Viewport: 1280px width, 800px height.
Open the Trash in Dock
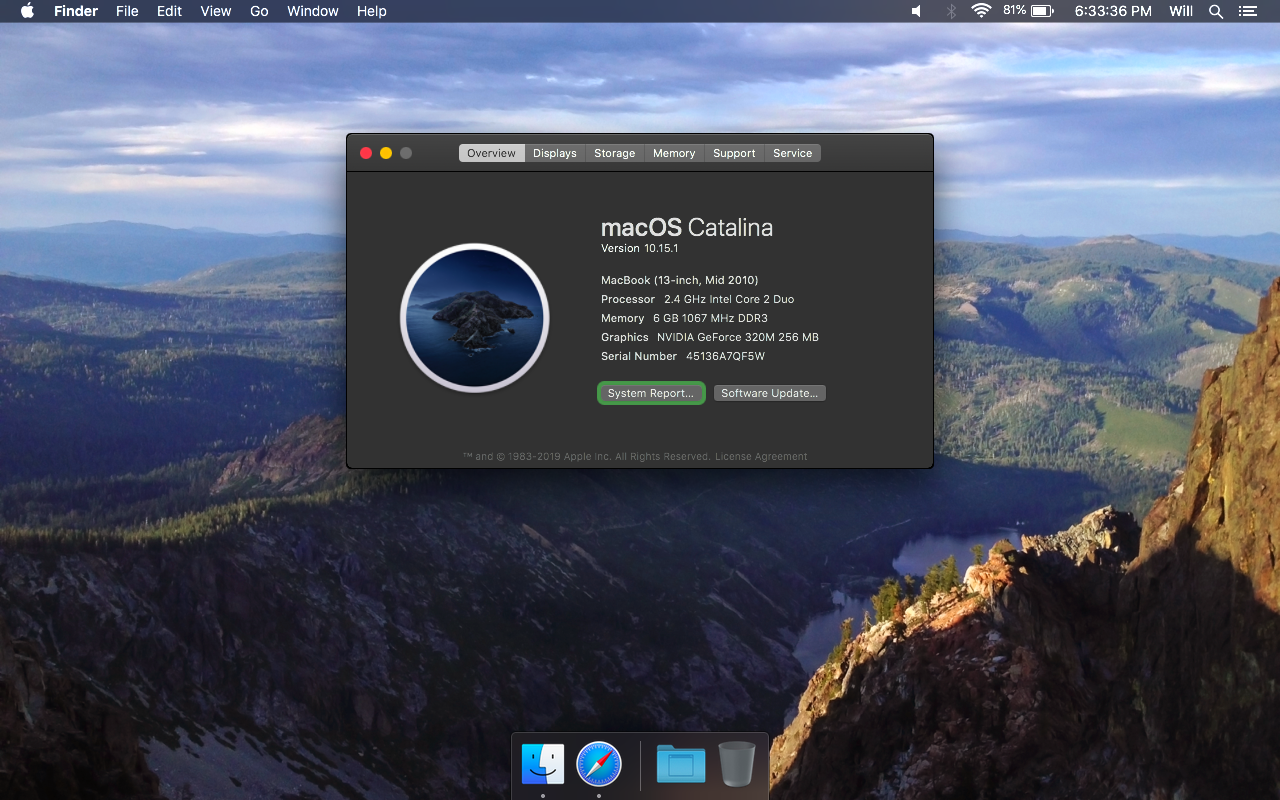click(x=737, y=765)
